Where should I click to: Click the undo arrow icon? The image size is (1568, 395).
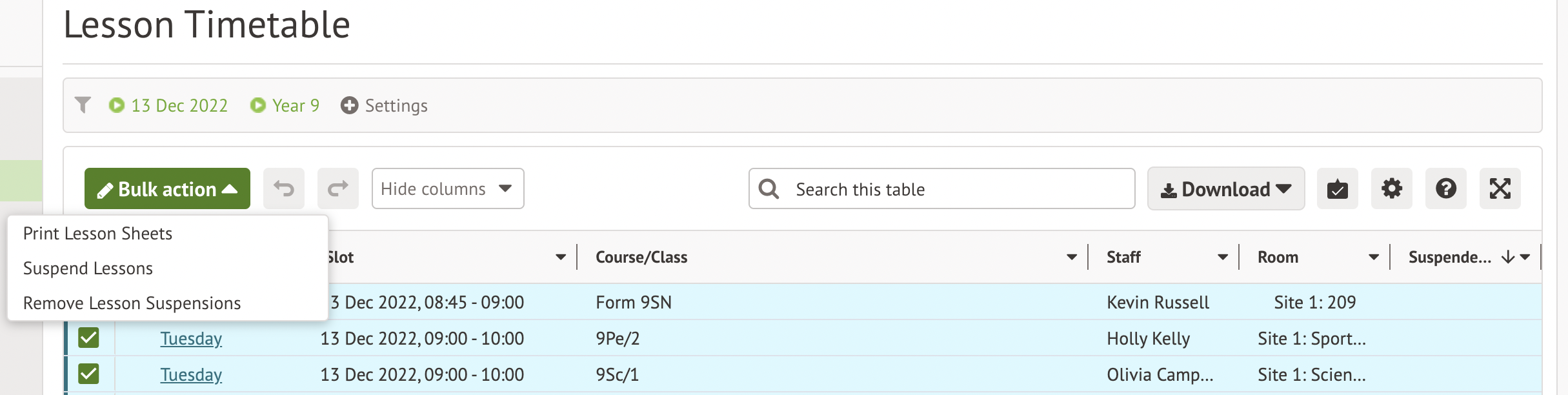[283, 188]
